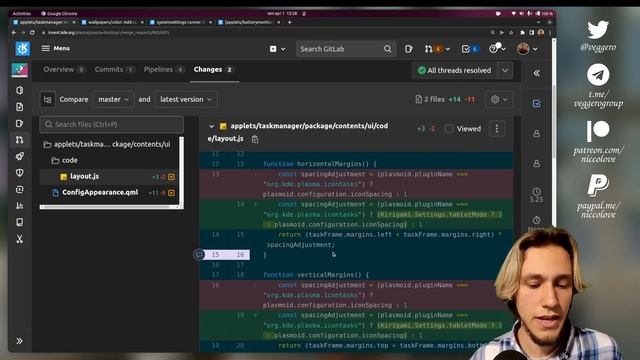This screenshot has height=360, width=640.
Task: Open the Issues icon in top bar
Action: 409,49
